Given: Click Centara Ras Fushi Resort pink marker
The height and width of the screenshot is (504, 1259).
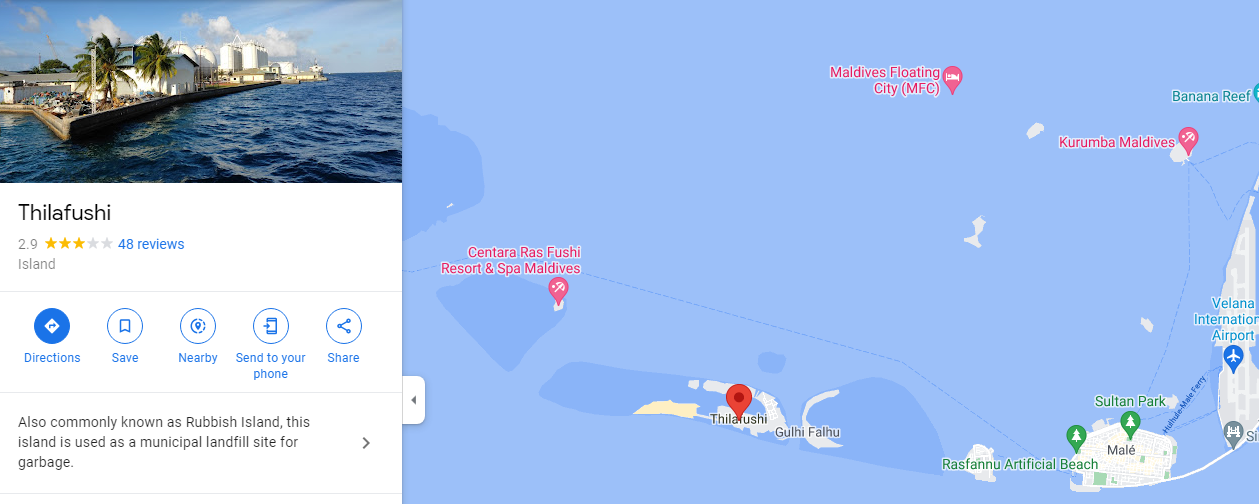Looking at the screenshot, I should click(x=559, y=291).
